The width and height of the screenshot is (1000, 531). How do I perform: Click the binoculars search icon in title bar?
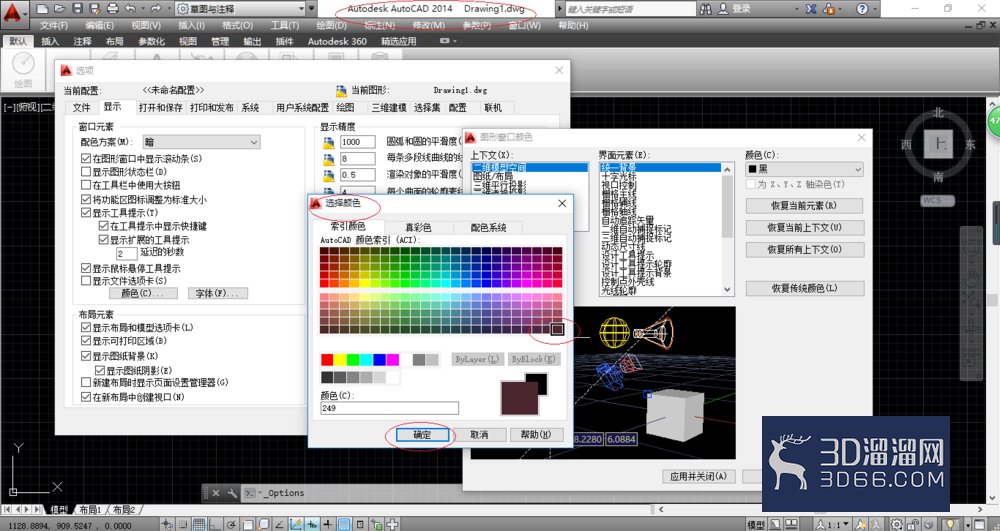(705, 9)
